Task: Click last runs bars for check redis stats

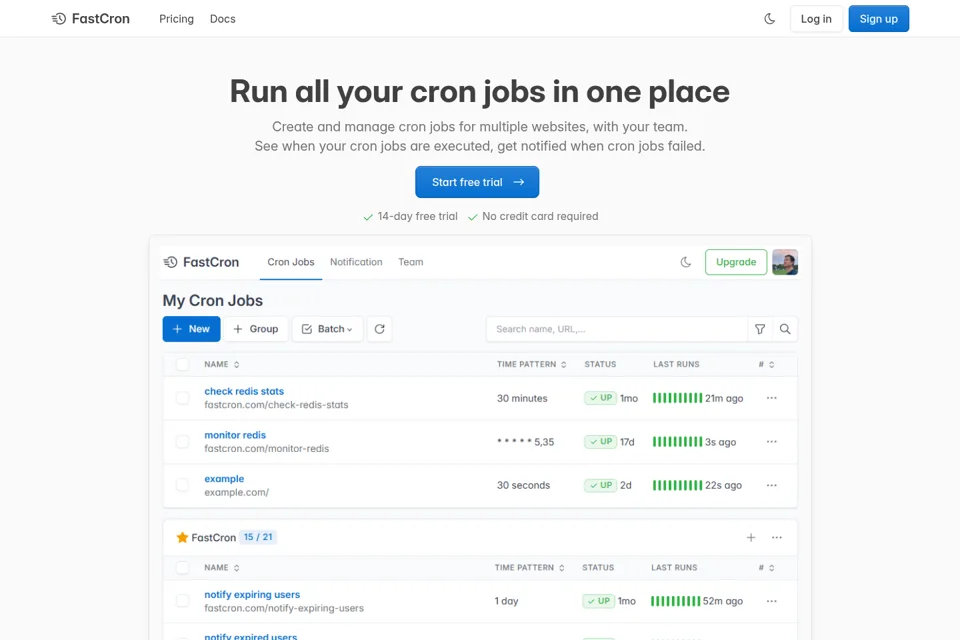Action: point(677,398)
